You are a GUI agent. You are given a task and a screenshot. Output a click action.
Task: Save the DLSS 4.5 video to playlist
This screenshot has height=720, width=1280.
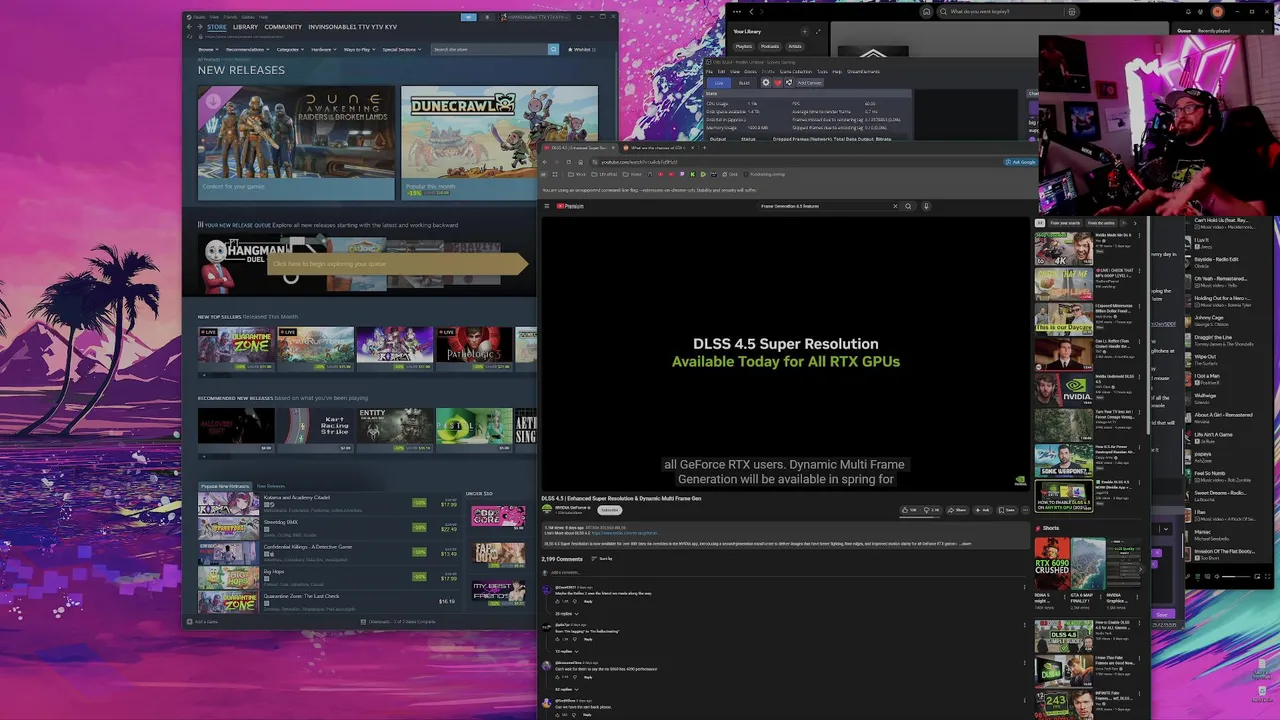[1006, 510]
